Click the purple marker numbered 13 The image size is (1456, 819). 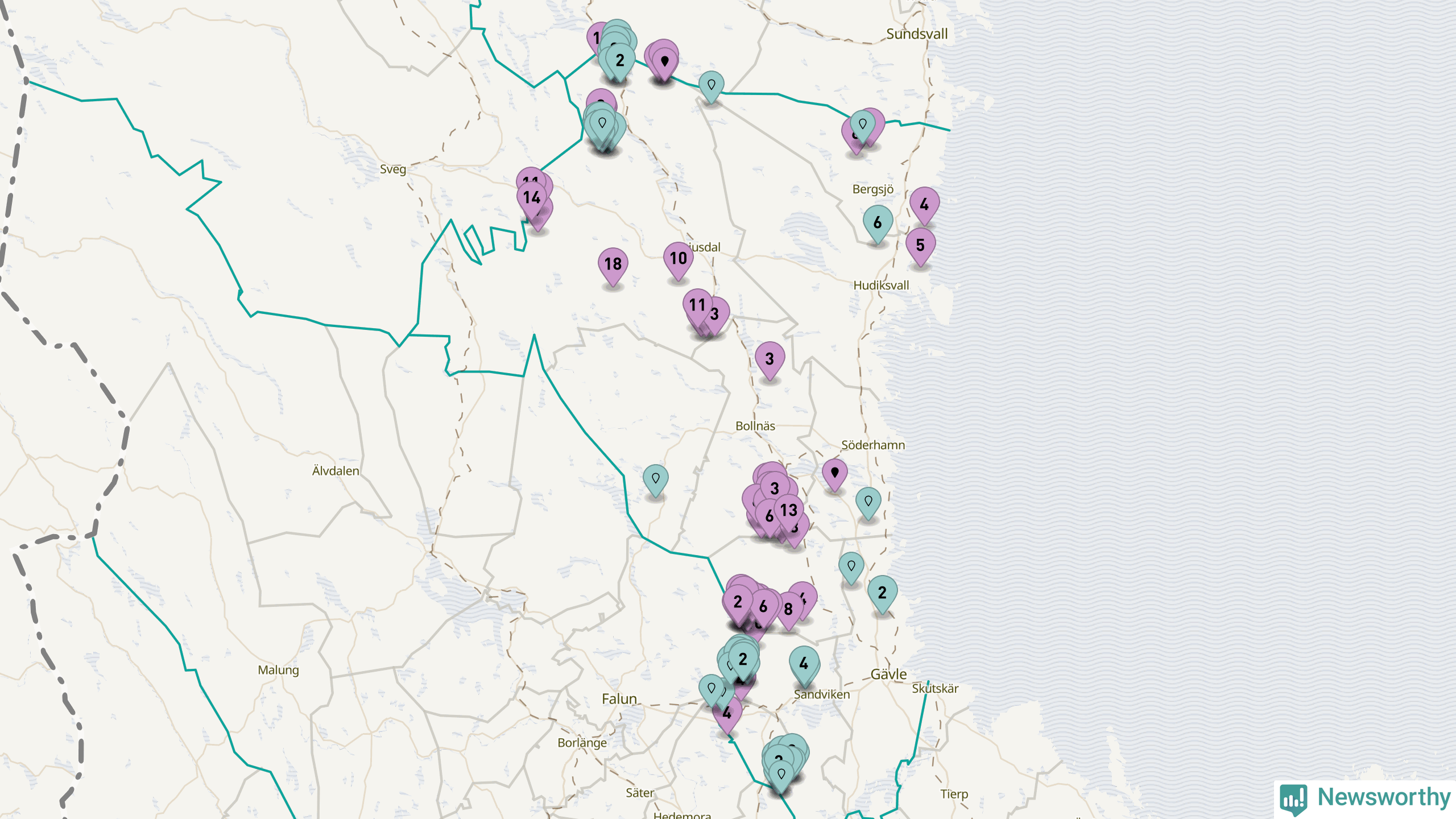pyautogui.click(x=789, y=512)
